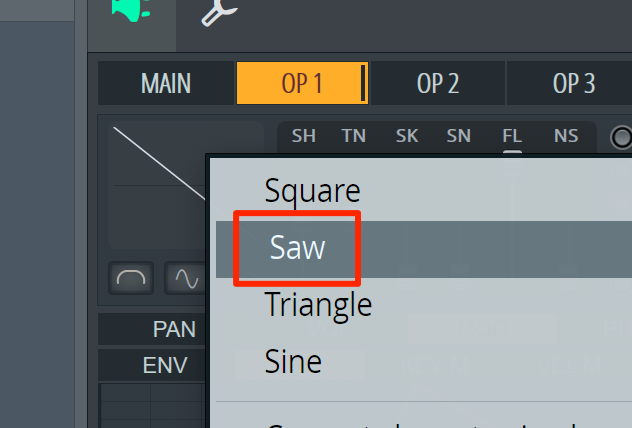Click the round knob beside NS
Image resolution: width=632 pixels, height=428 pixels.
coord(621,137)
